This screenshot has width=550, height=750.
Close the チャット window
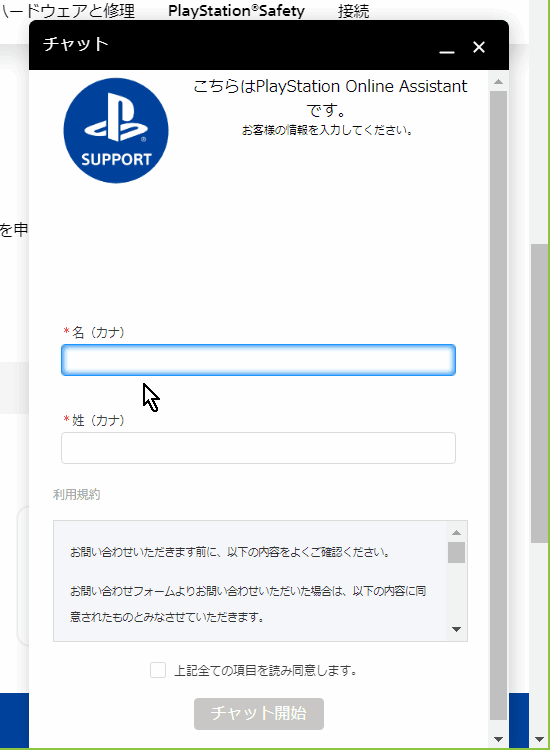coord(479,47)
